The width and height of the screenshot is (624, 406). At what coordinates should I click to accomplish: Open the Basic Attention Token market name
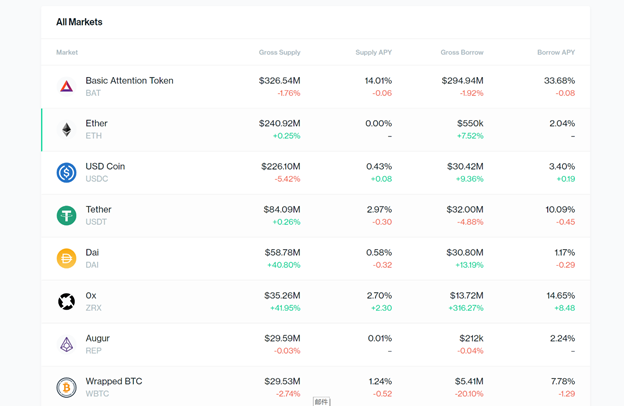tap(129, 81)
